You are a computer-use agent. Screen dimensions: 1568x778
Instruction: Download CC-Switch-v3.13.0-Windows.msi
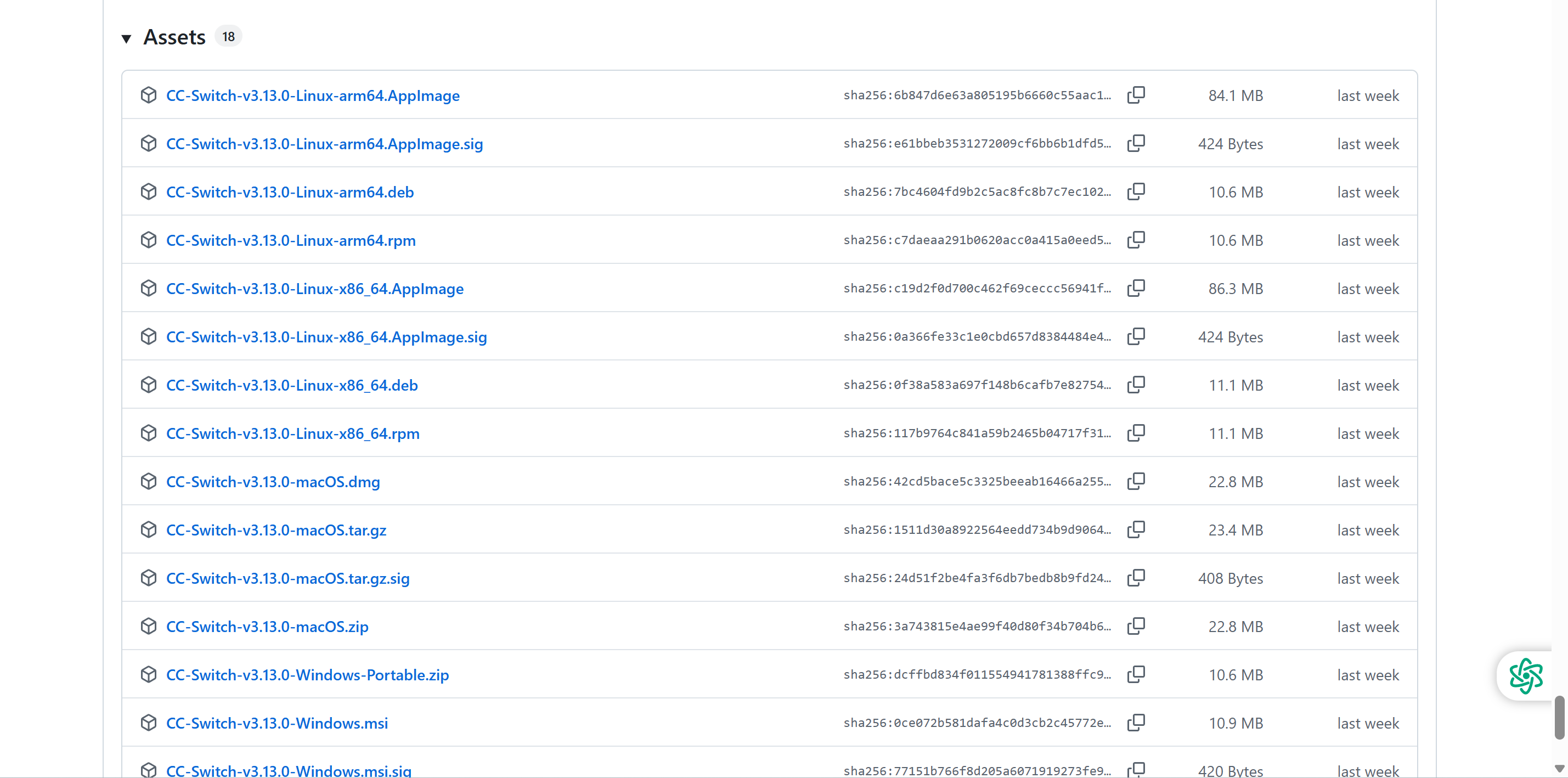tap(277, 723)
